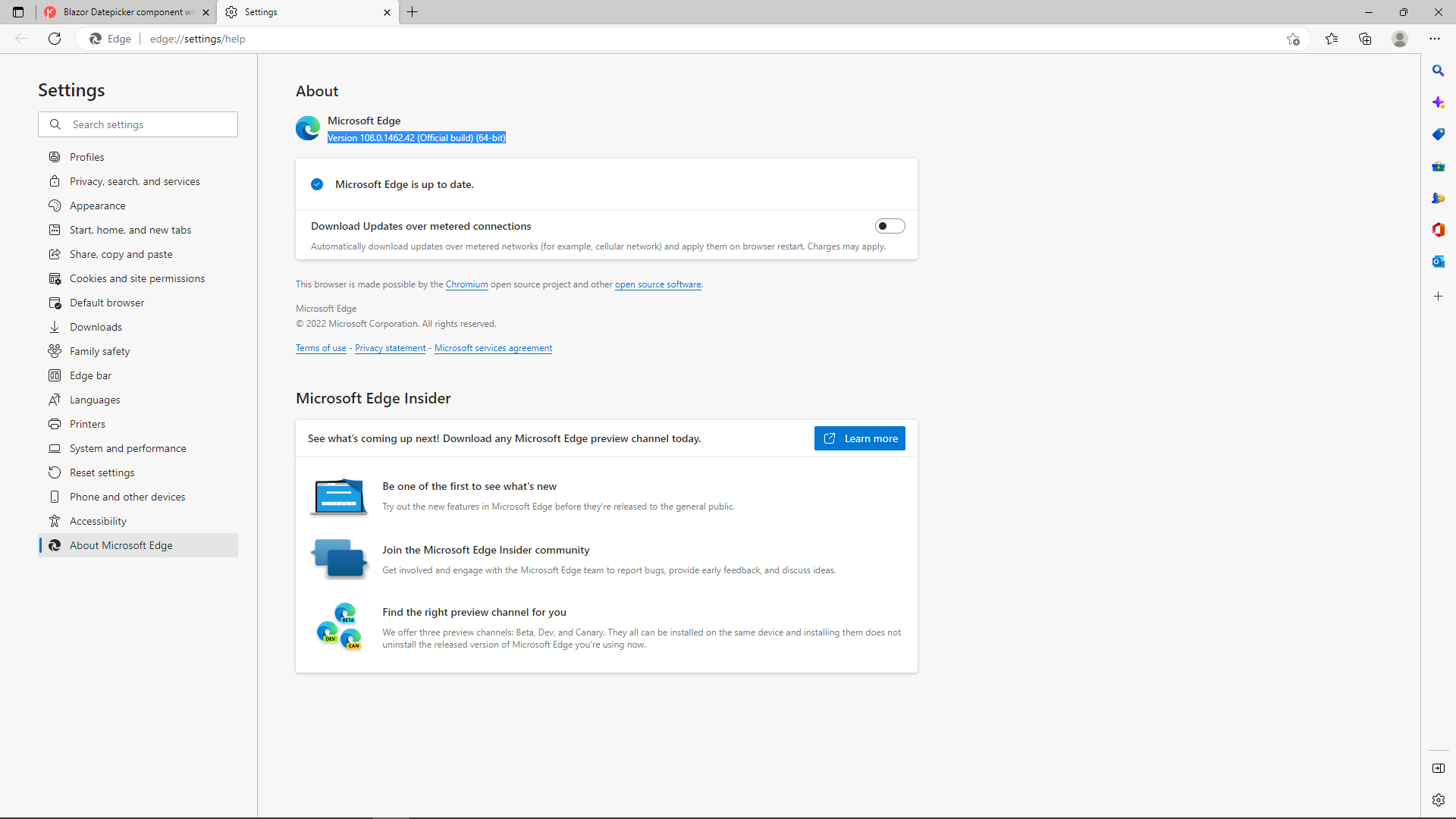Open sidebar settings gear icon
Viewport: 1456px width, 819px height.
pyautogui.click(x=1438, y=800)
